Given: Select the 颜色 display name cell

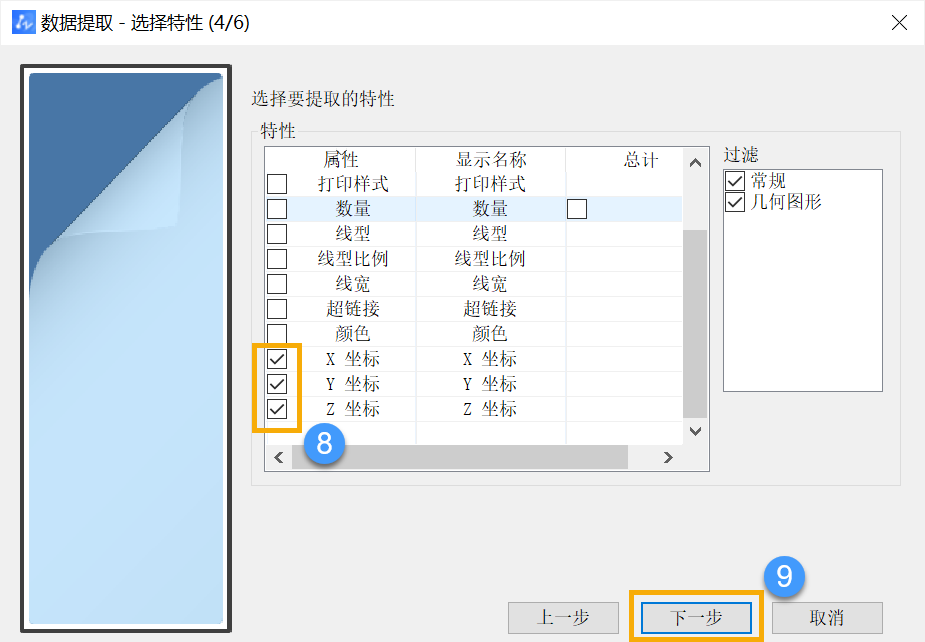Looking at the screenshot, I should (x=491, y=333).
